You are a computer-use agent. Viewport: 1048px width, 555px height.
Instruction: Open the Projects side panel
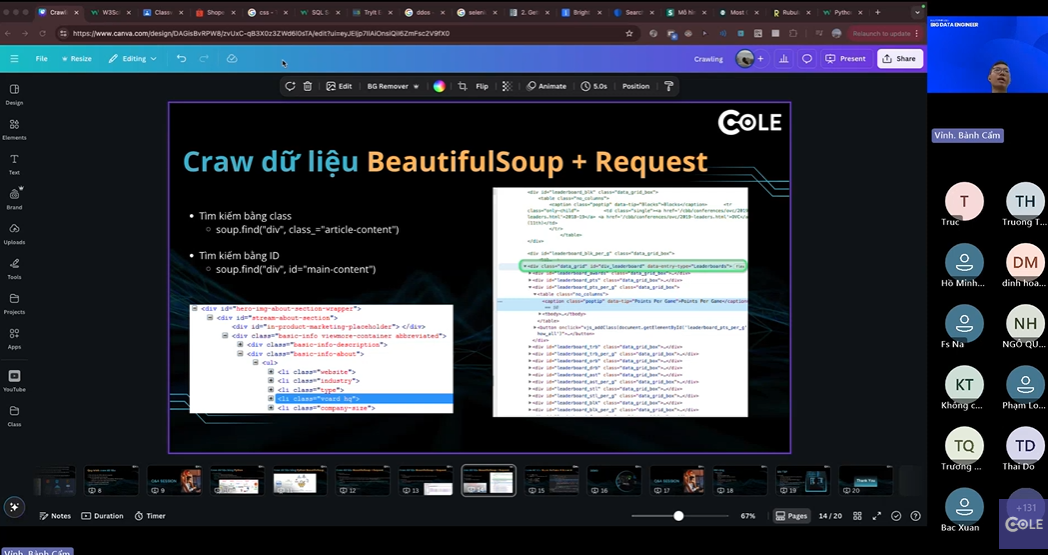14,304
